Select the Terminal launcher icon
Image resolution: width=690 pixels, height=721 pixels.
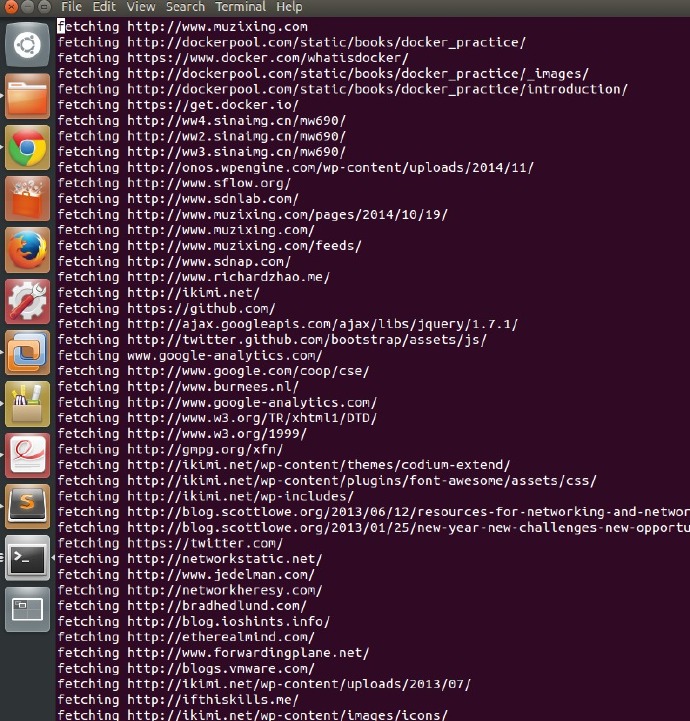pyautogui.click(x=27, y=558)
